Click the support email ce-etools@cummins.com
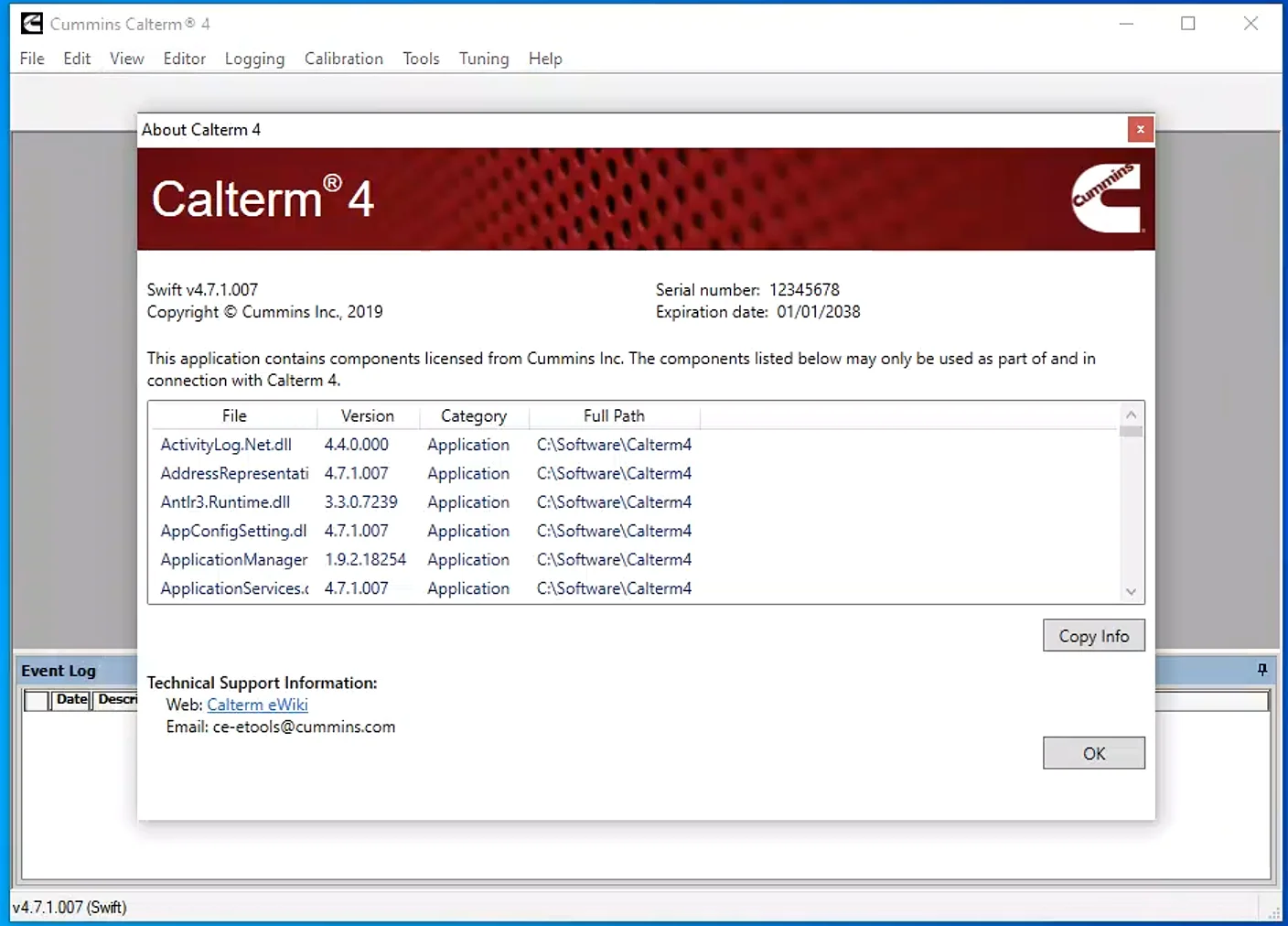Viewport: 1288px width, 926px height. (305, 727)
